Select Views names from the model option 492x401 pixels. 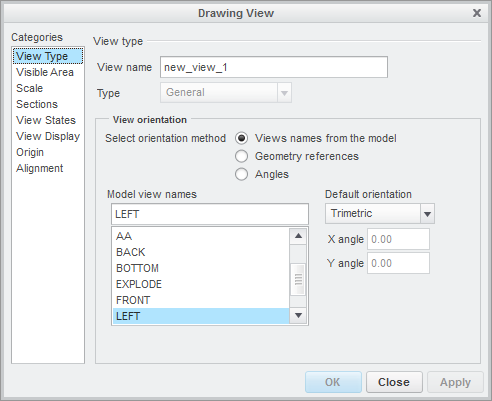pyautogui.click(x=241, y=138)
